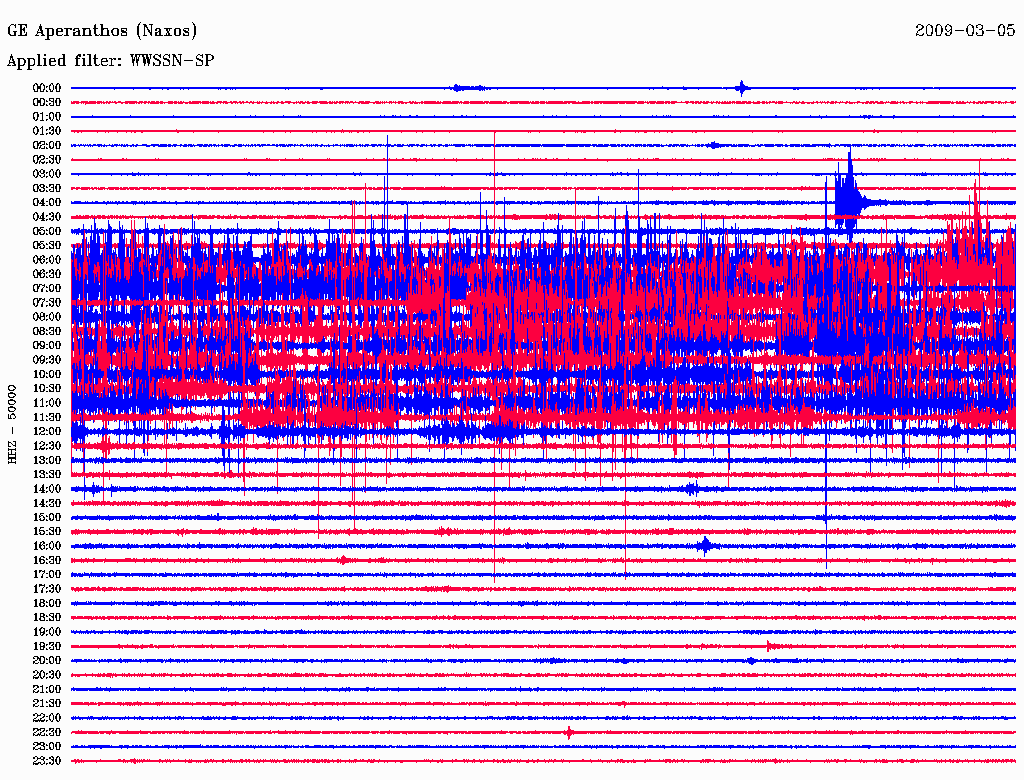Click the 20:00 time label
Viewport: 1024px width, 780px height.
tap(47, 660)
